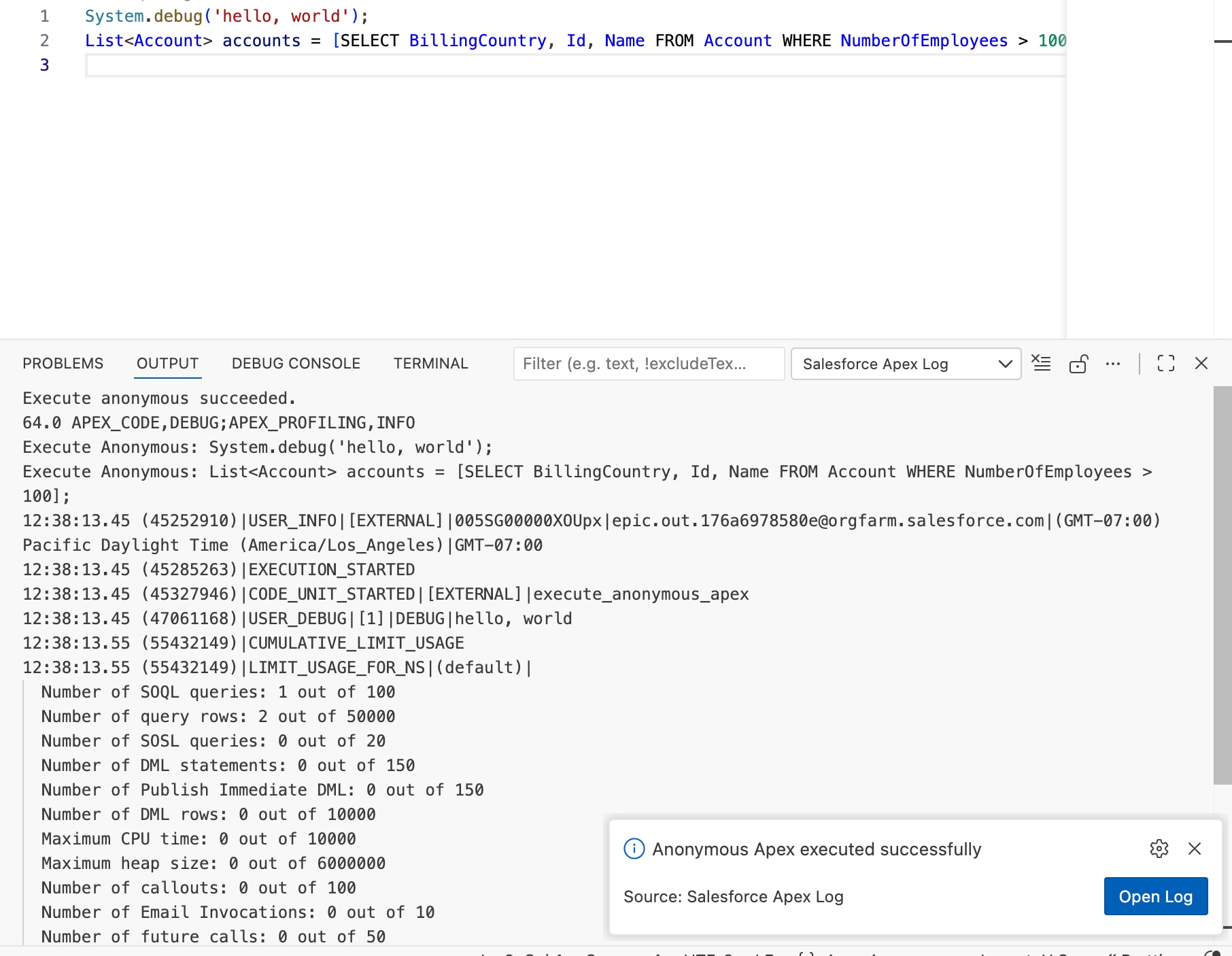The height and width of the screenshot is (956, 1232).
Task: Click the info icon in notification
Action: pos(634,849)
